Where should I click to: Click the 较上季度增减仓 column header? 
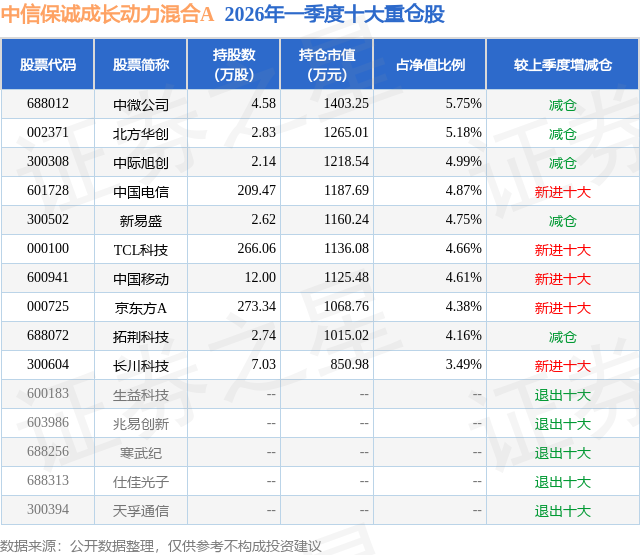(x=562, y=64)
